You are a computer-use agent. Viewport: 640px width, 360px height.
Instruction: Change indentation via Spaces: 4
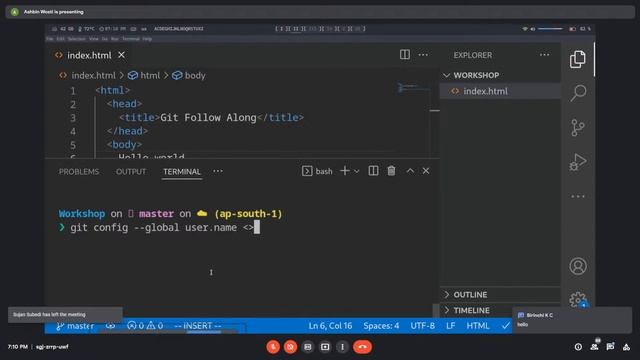pyautogui.click(x=381, y=326)
